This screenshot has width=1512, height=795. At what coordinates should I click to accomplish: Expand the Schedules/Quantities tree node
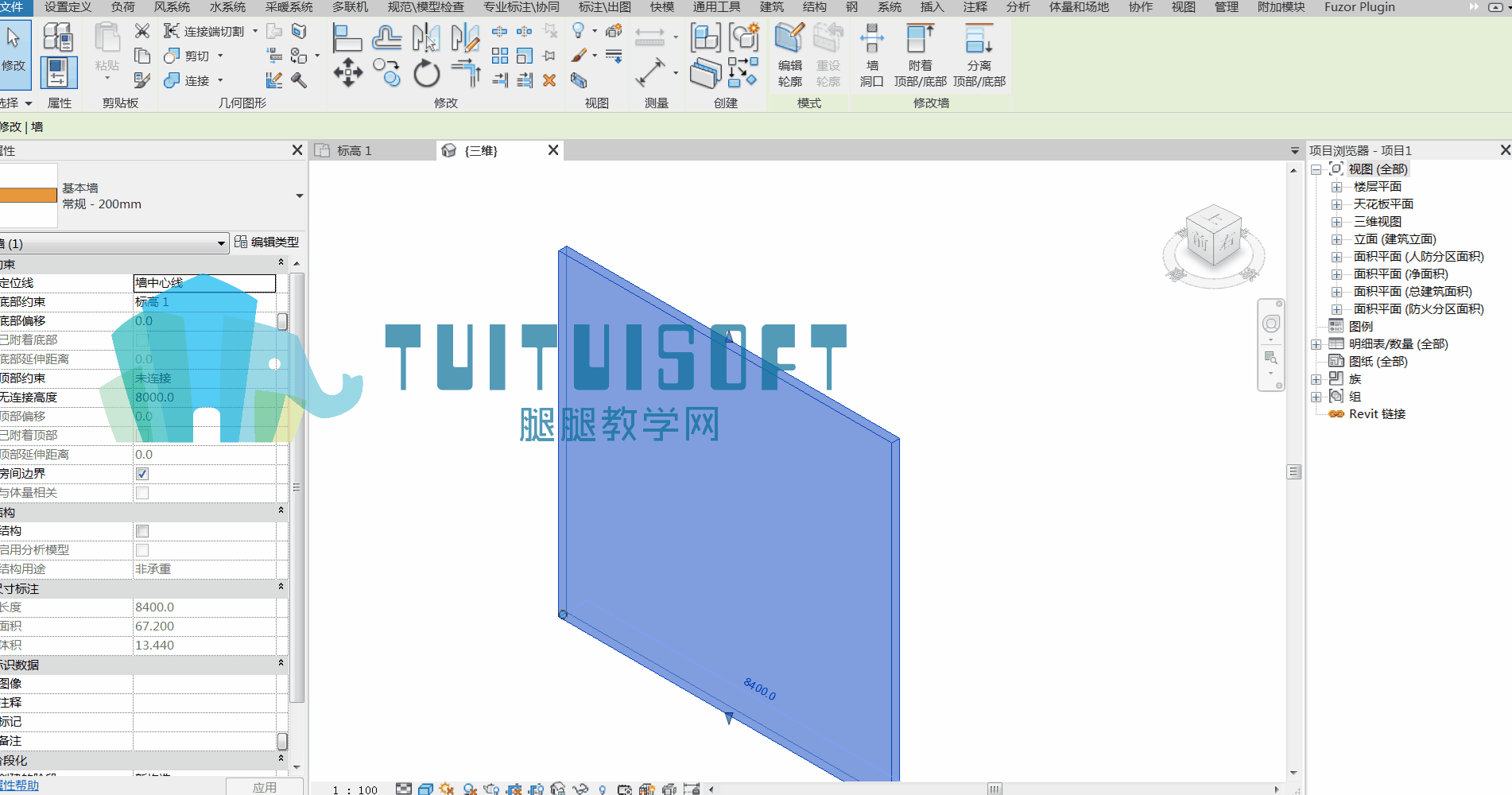coord(1316,344)
